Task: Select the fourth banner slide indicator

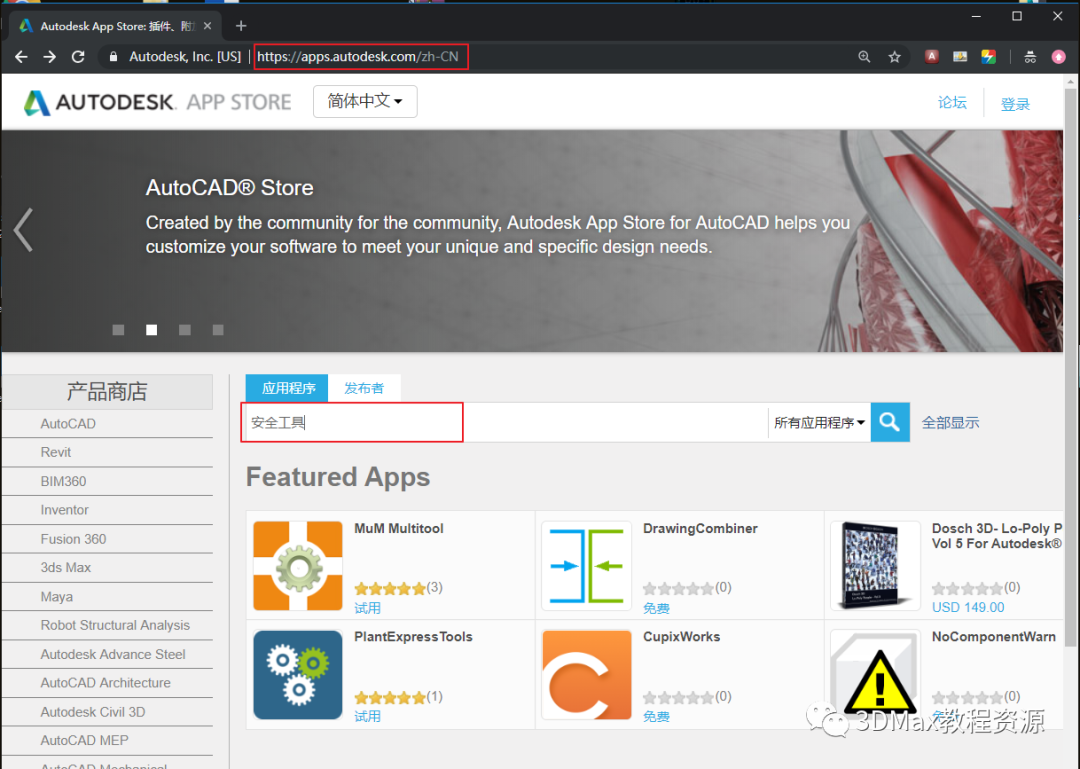Action: tap(218, 330)
